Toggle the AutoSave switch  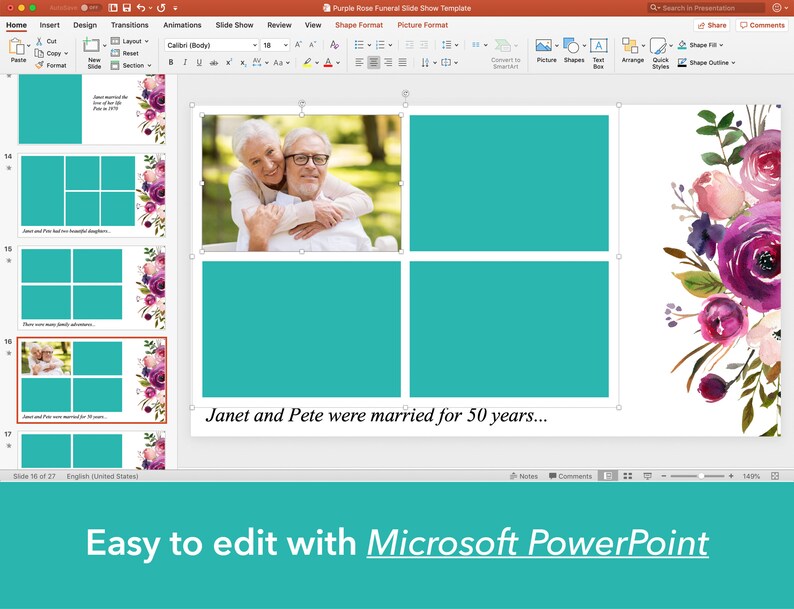click(91, 8)
